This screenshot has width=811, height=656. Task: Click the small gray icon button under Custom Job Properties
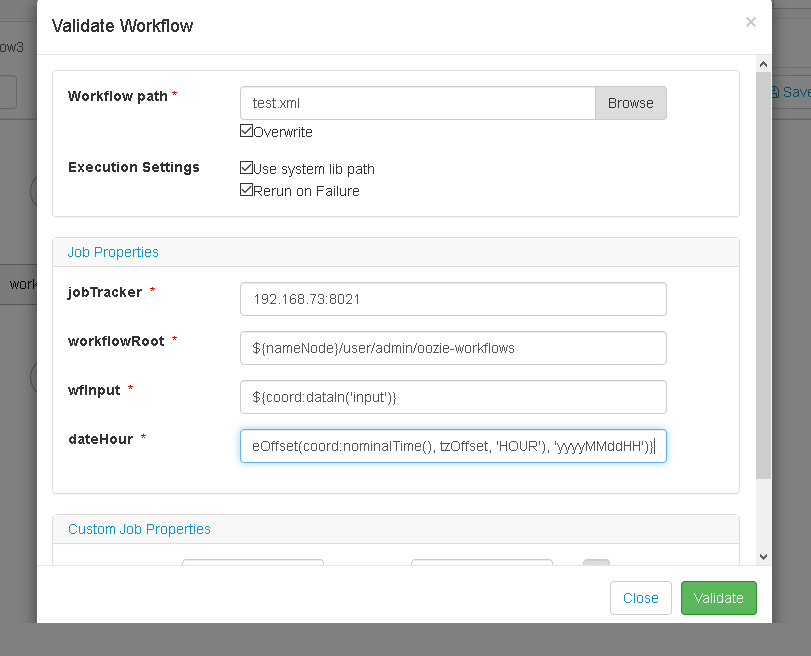click(596, 564)
